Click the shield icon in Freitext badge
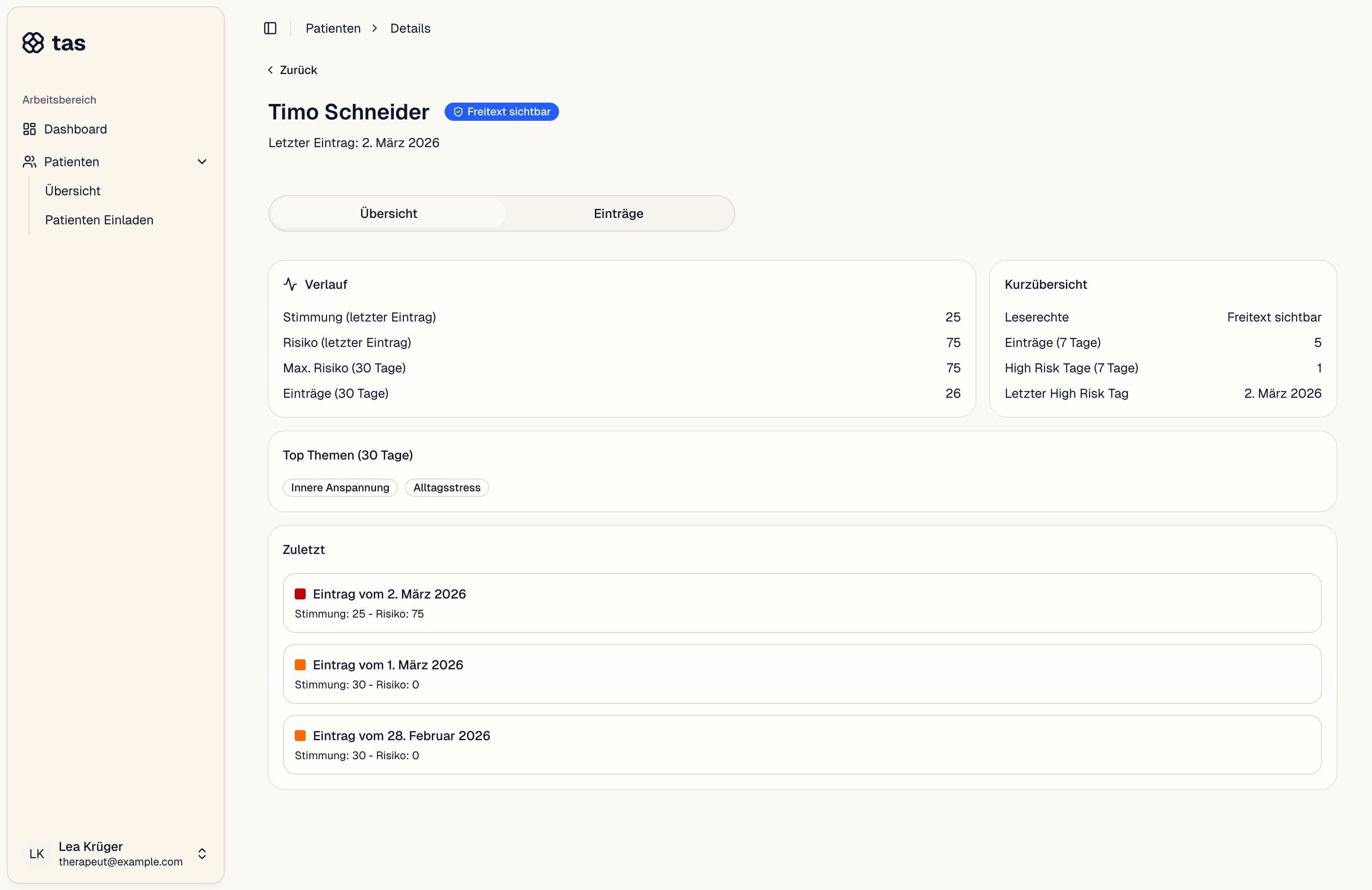 point(458,112)
